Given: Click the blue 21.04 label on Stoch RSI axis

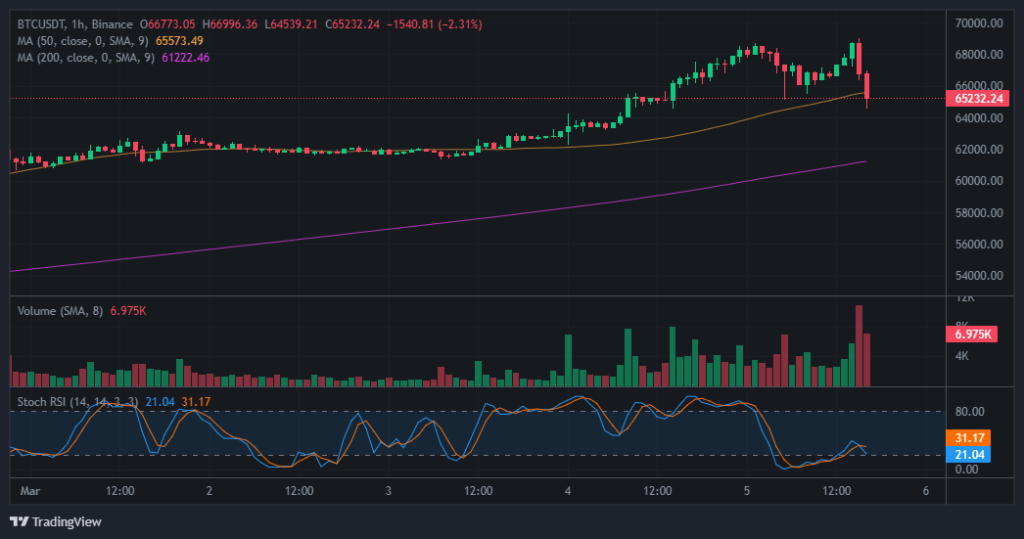Looking at the screenshot, I should [x=968, y=454].
